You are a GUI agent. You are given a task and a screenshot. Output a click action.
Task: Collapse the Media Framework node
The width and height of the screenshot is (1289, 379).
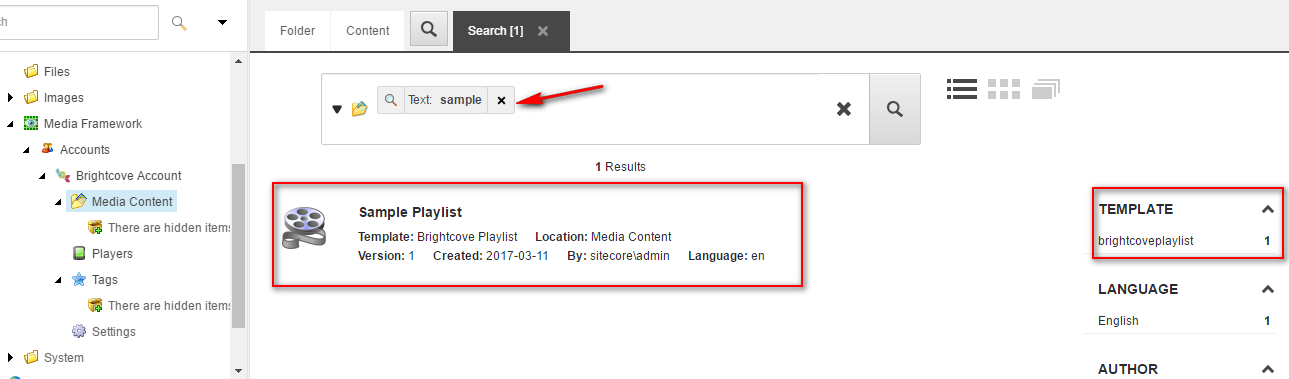tap(11, 124)
